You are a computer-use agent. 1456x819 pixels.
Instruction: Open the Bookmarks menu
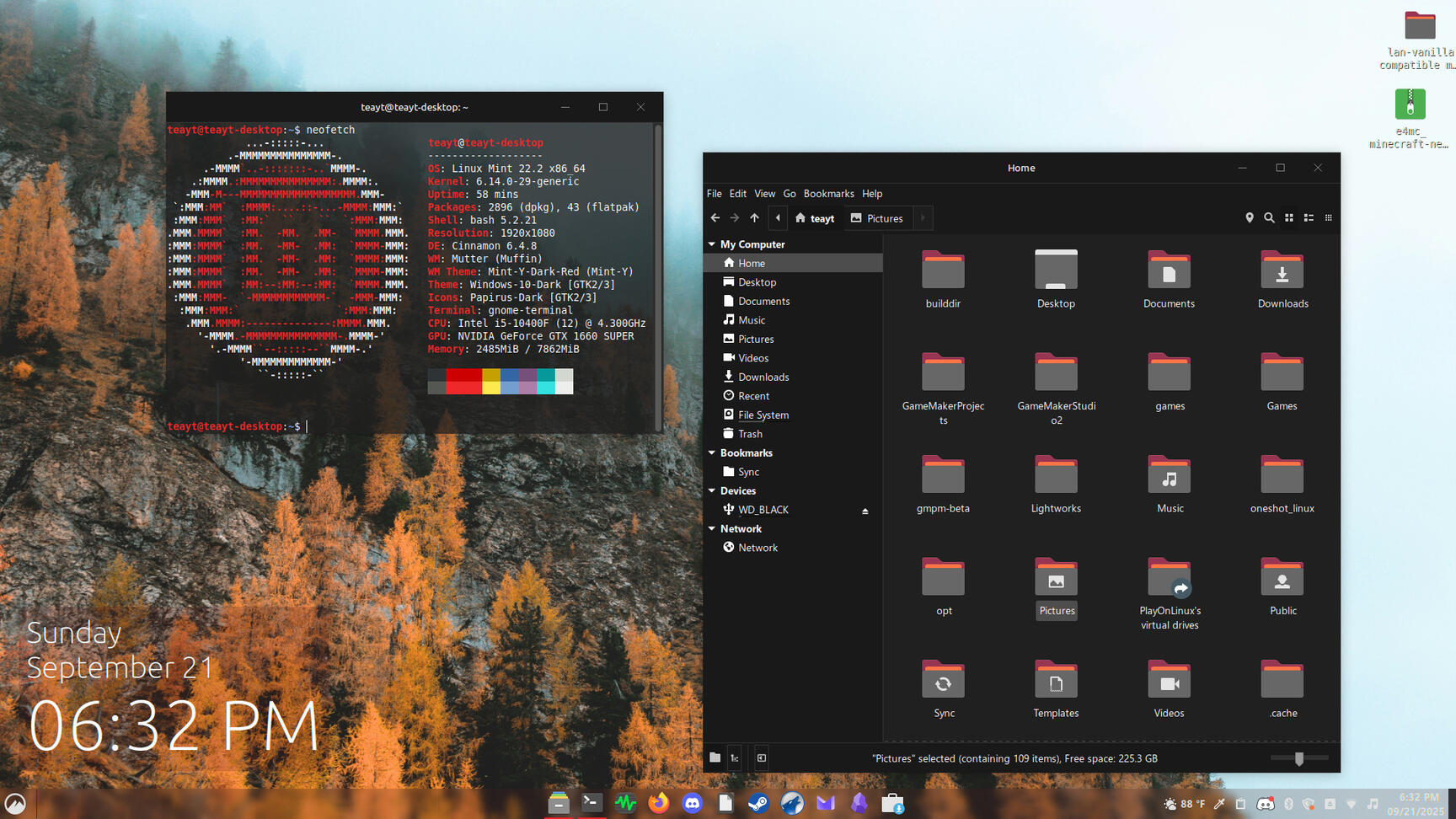click(x=828, y=194)
